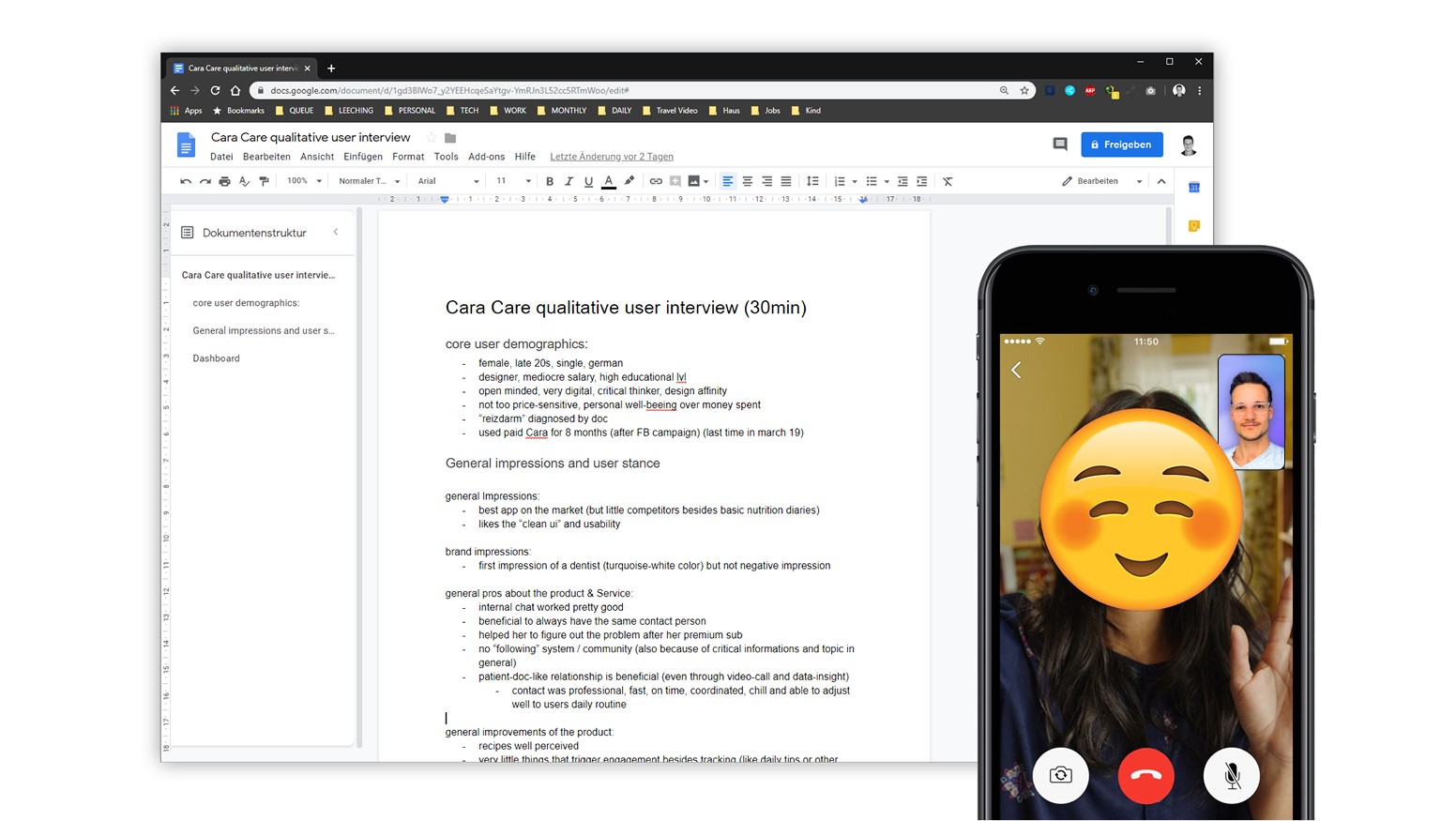Bookmark this page with the star

point(1024,90)
